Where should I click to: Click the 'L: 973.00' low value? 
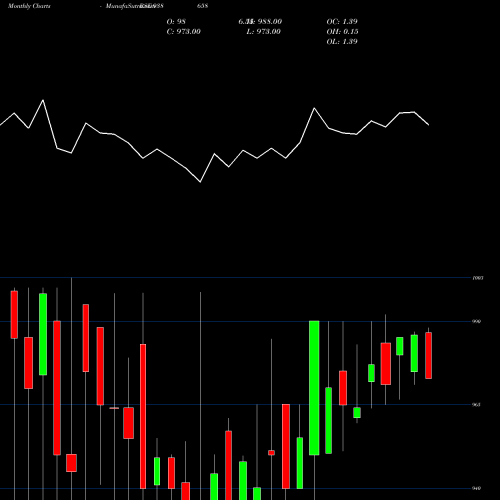(264, 32)
